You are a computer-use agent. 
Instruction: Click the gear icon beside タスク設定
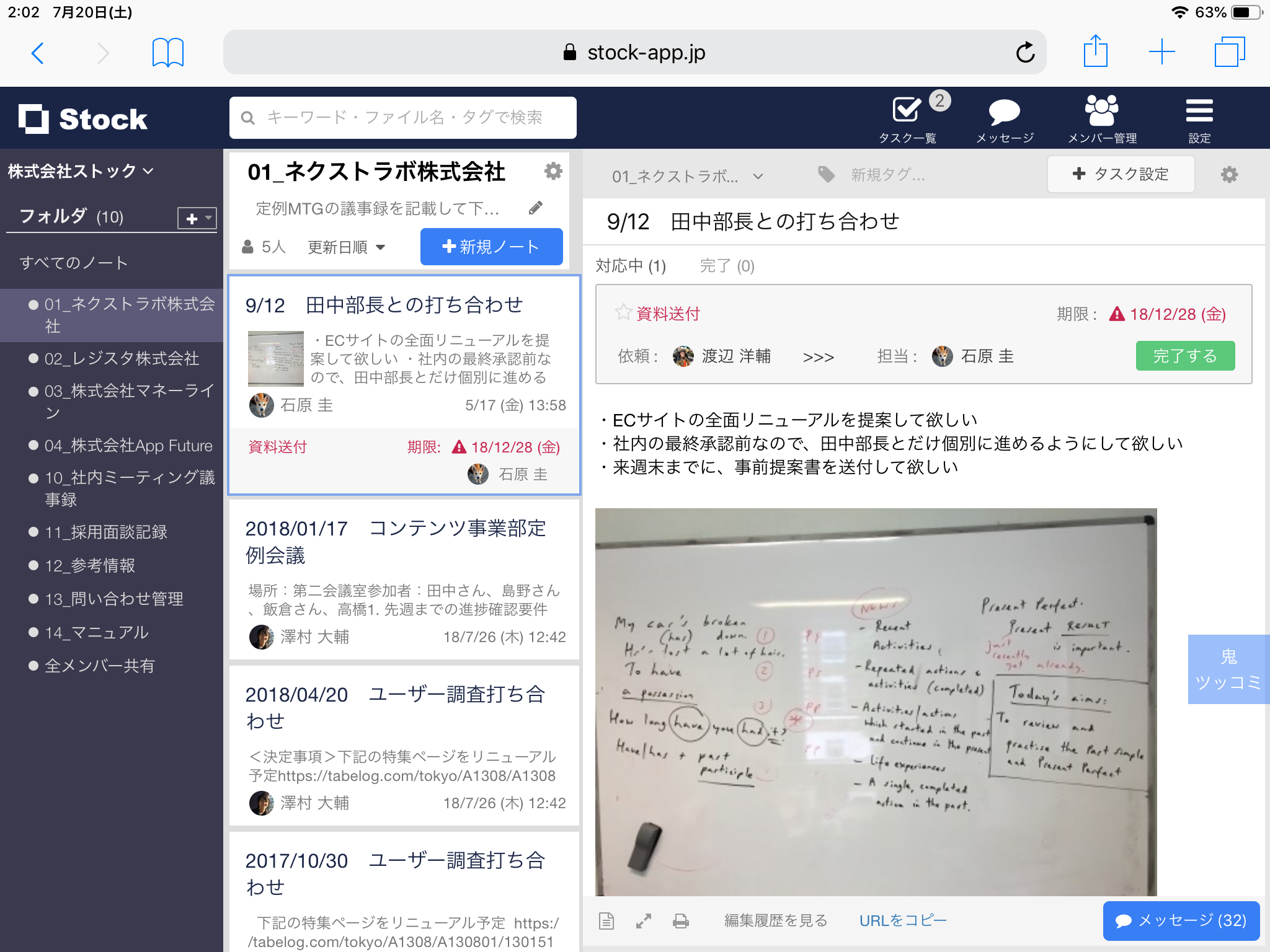pyautogui.click(x=1228, y=174)
